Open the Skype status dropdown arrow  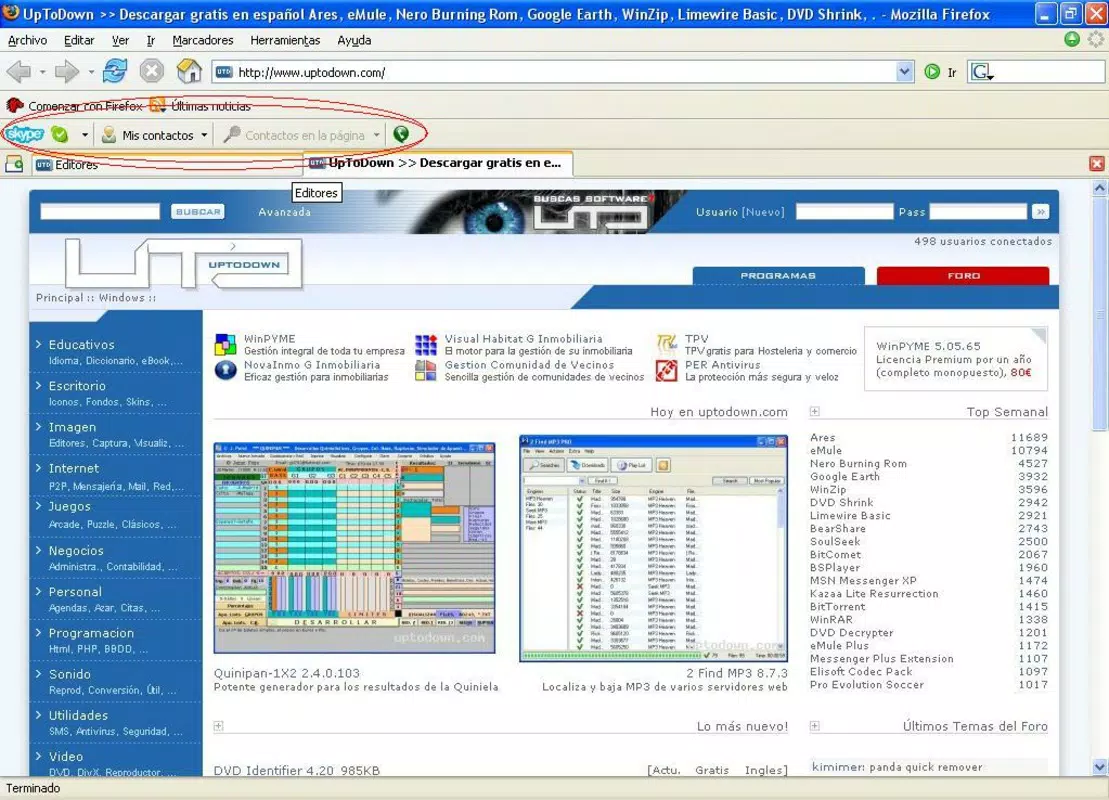pyautogui.click(x=84, y=134)
